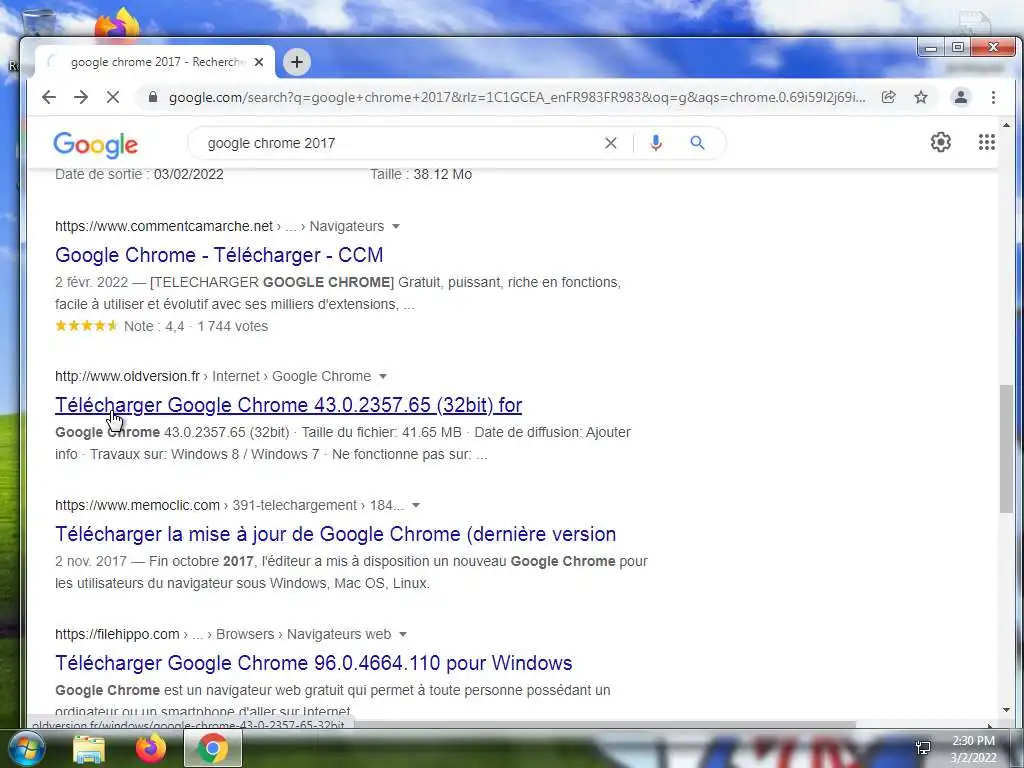Open the Google apps grid
This screenshot has width=1024, height=768.
pyautogui.click(x=987, y=142)
